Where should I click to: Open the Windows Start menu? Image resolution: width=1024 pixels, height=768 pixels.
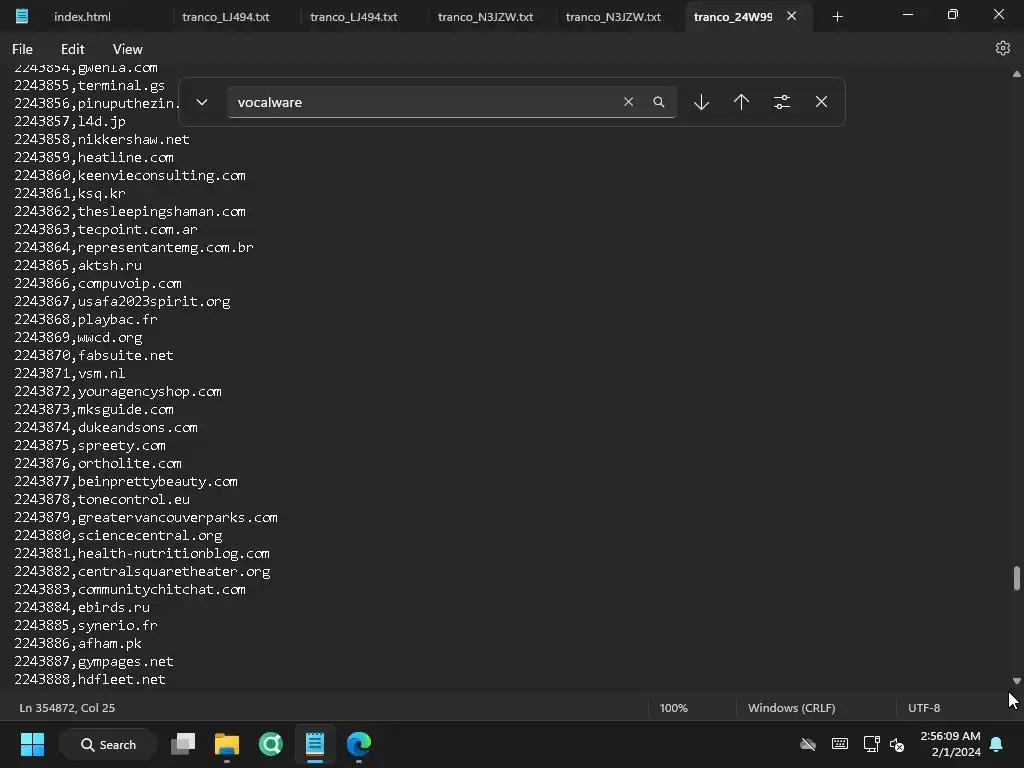coord(32,744)
